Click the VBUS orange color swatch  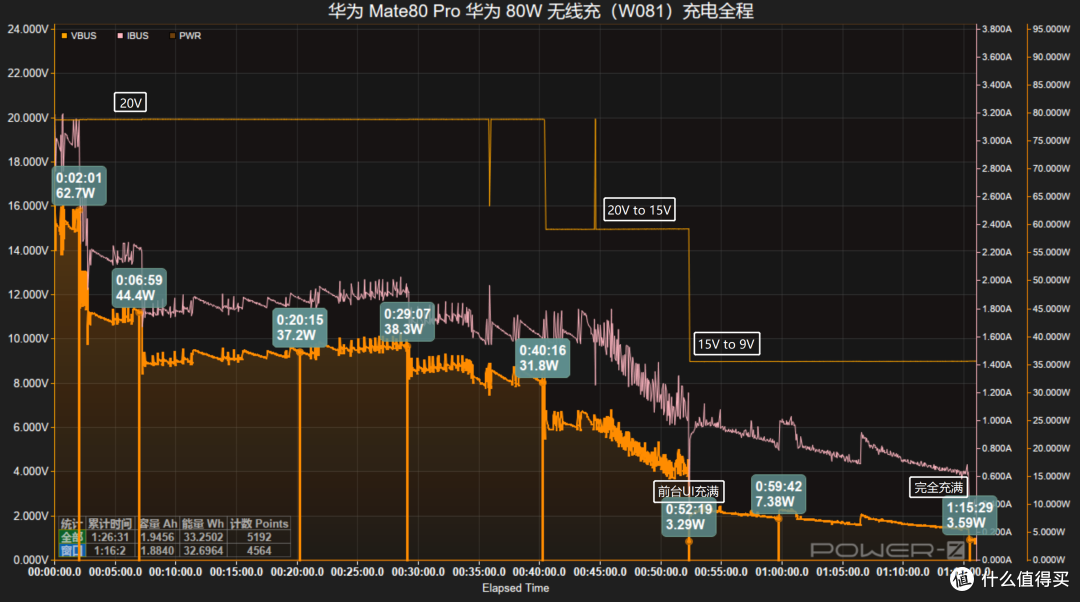pos(64,36)
